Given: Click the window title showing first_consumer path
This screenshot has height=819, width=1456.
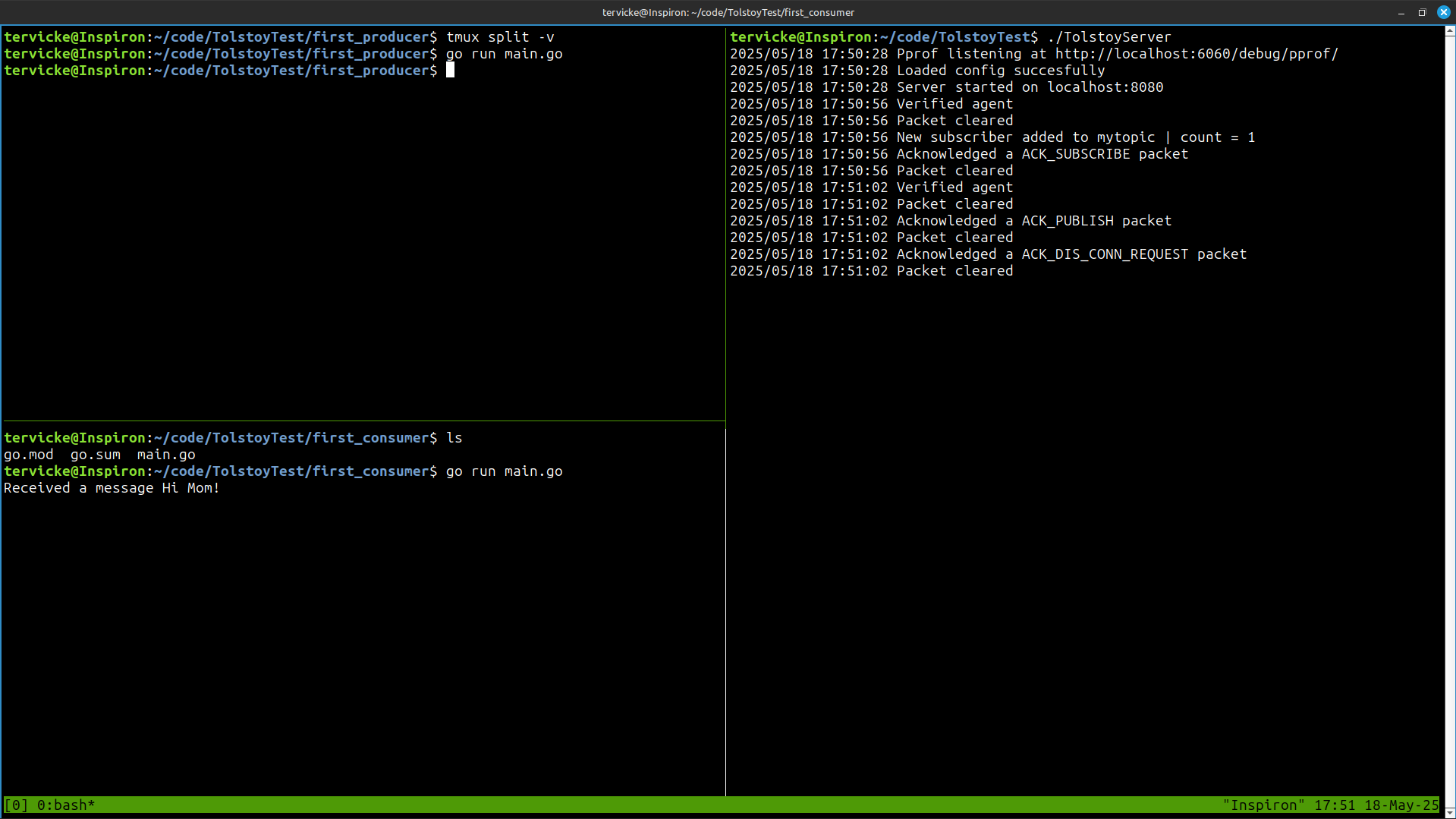Looking at the screenshot, I should click(x=727, y=12).
